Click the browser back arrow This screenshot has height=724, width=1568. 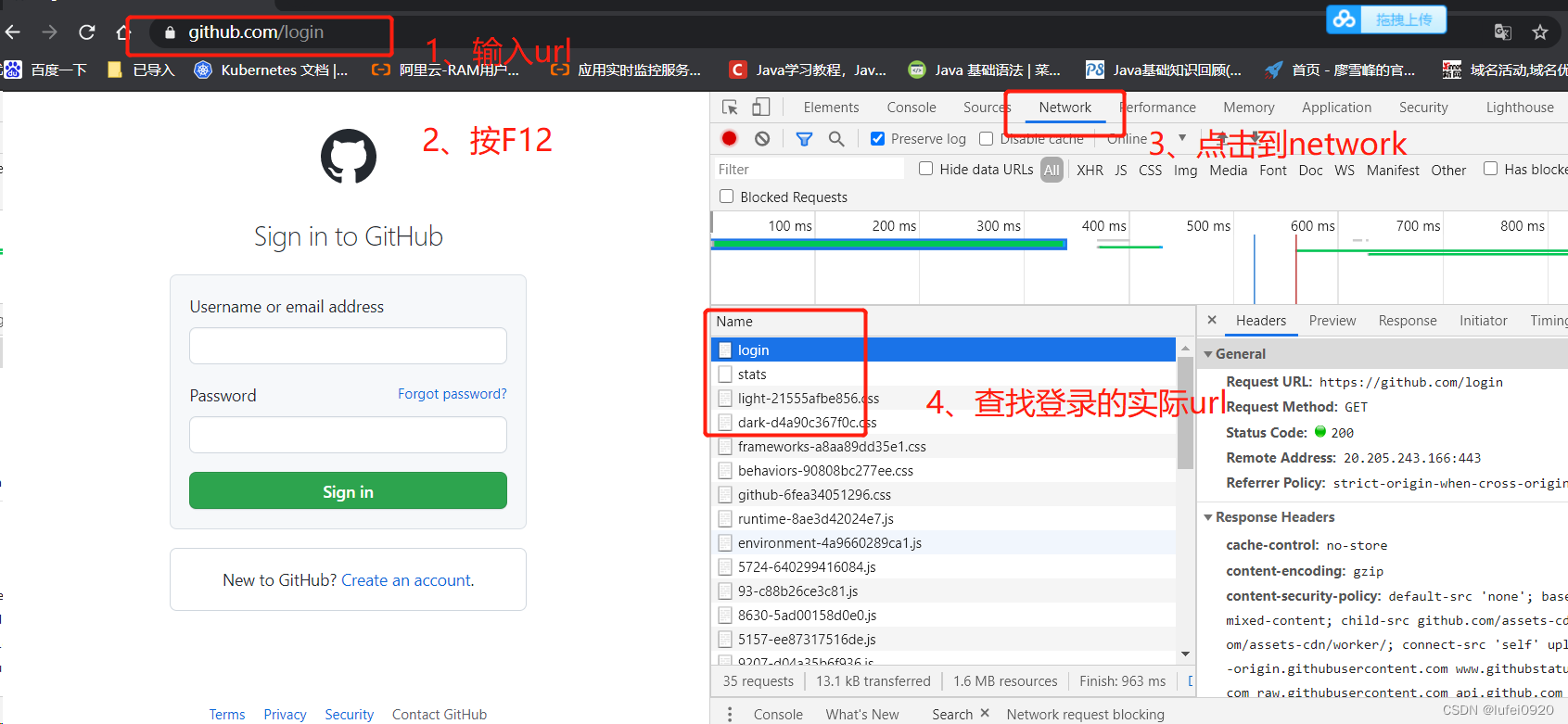[x=13, y=32]
